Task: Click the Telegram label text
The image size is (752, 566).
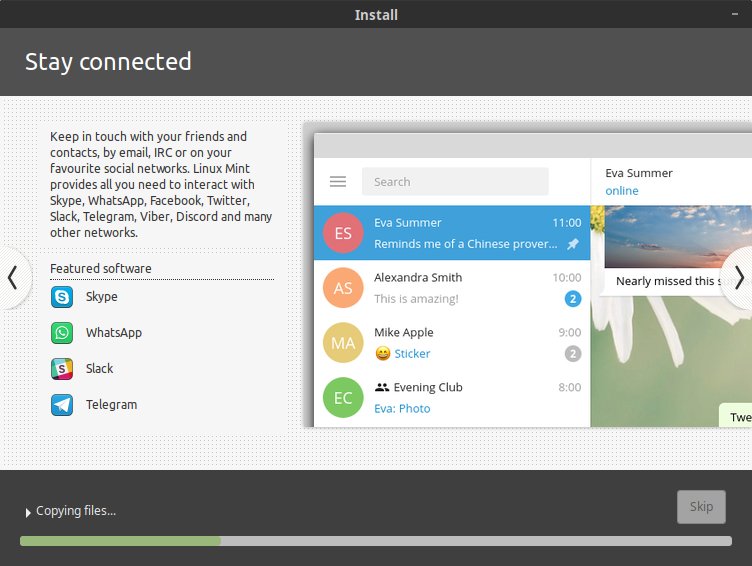Action: click(111, 405)
